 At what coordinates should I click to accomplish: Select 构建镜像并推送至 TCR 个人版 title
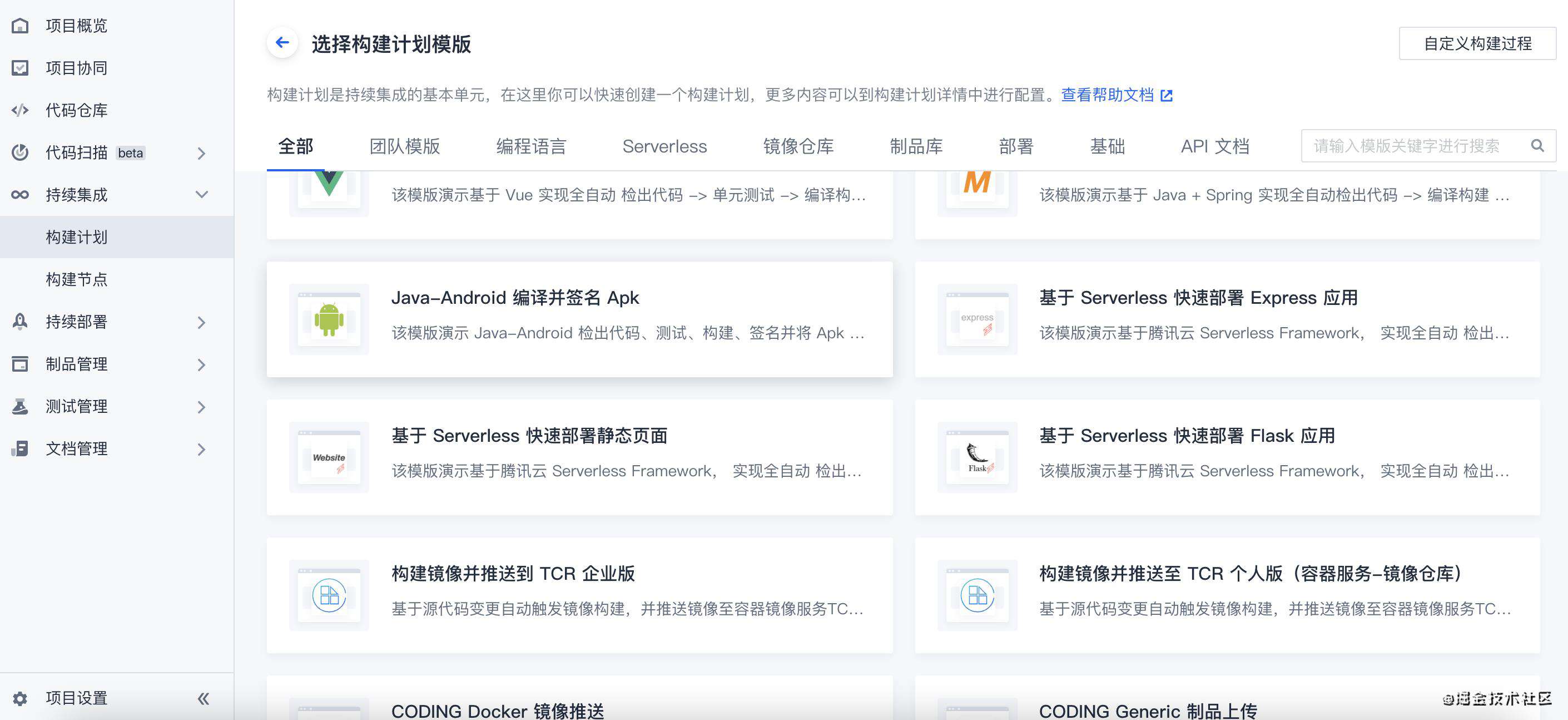tap(1251, 574)
